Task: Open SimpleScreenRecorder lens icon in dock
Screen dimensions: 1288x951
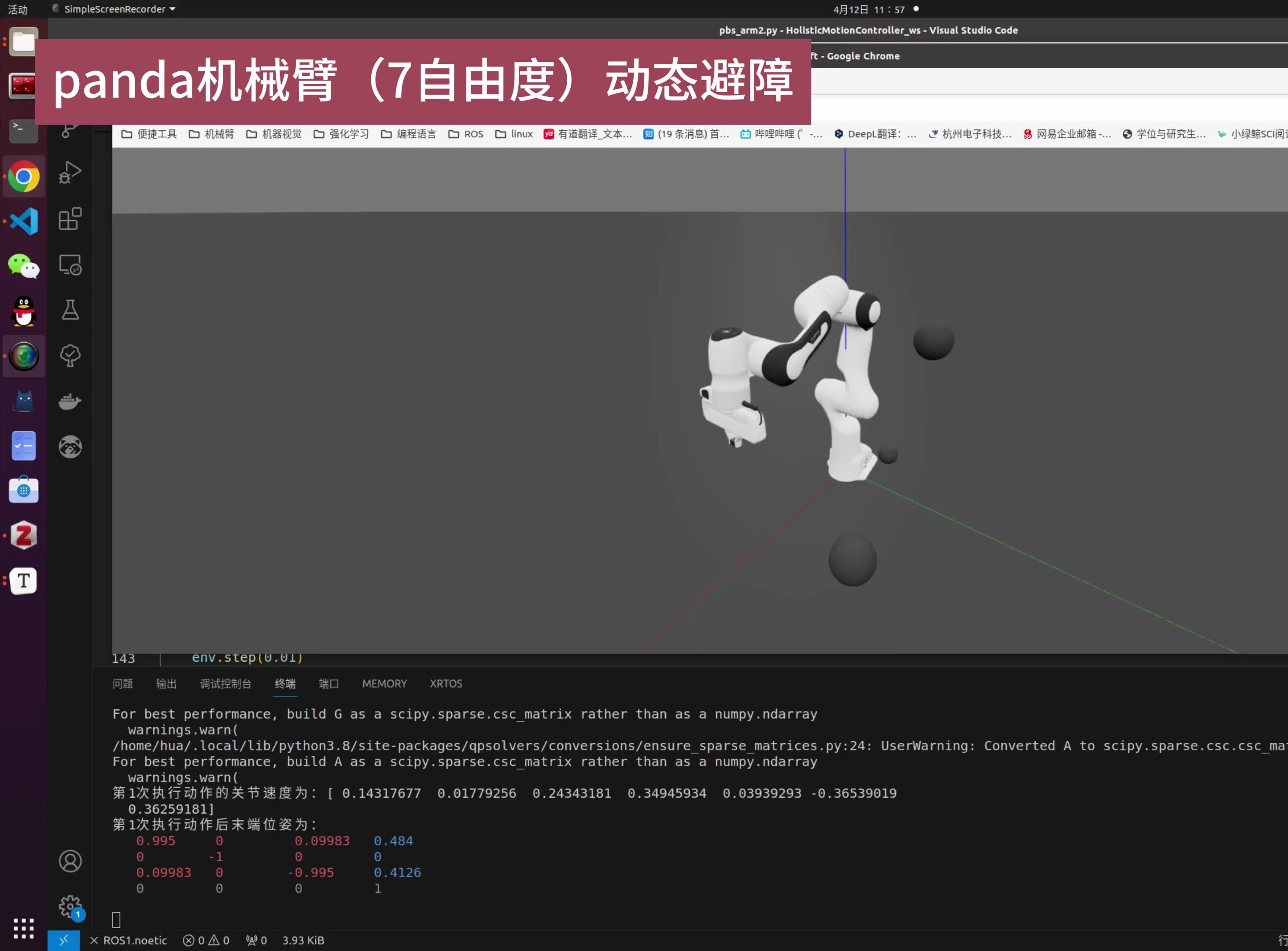Action: click(24, 356)
